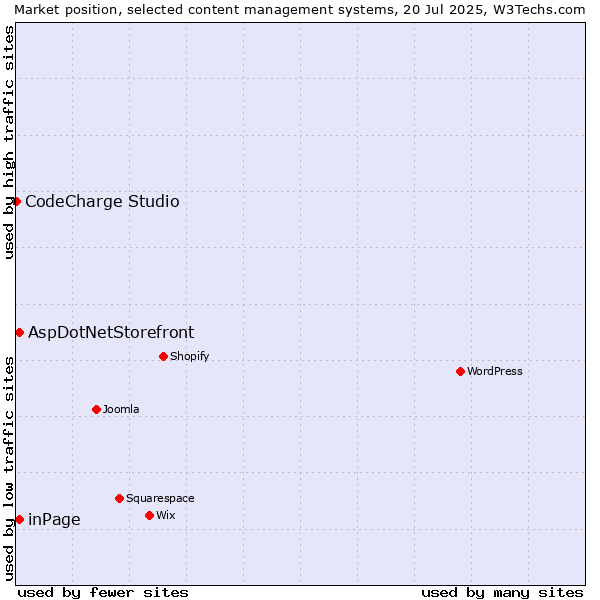
Task: Select the 'Wix' label text
Action: [x=166, y=515]
